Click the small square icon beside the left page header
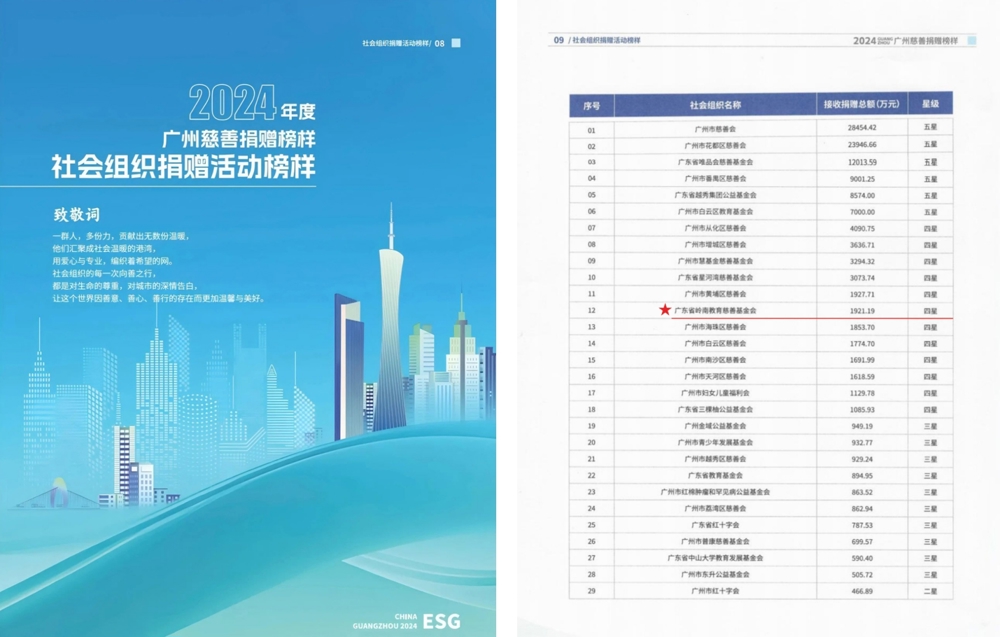This screenshot has height=637, width=1000. click(x=456, y=42)
